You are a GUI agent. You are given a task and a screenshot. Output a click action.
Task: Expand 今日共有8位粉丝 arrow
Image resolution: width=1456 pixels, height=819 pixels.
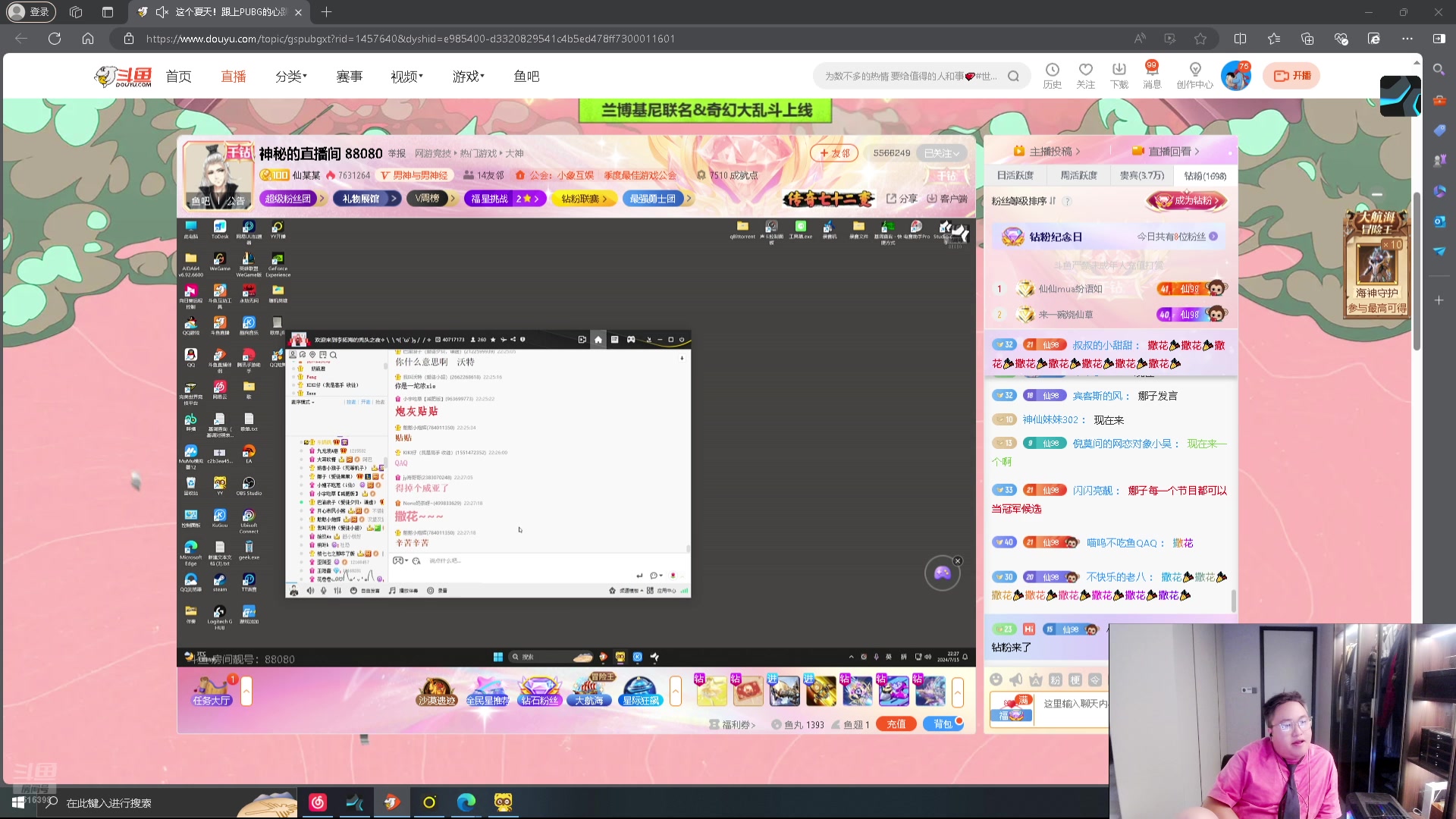[1213, 237]
